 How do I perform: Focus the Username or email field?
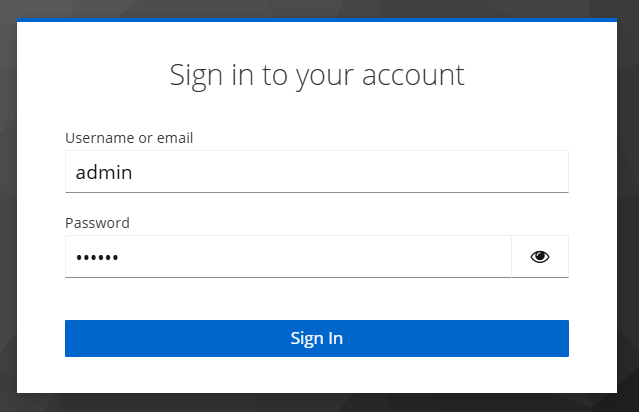click(x=316, y=172)
